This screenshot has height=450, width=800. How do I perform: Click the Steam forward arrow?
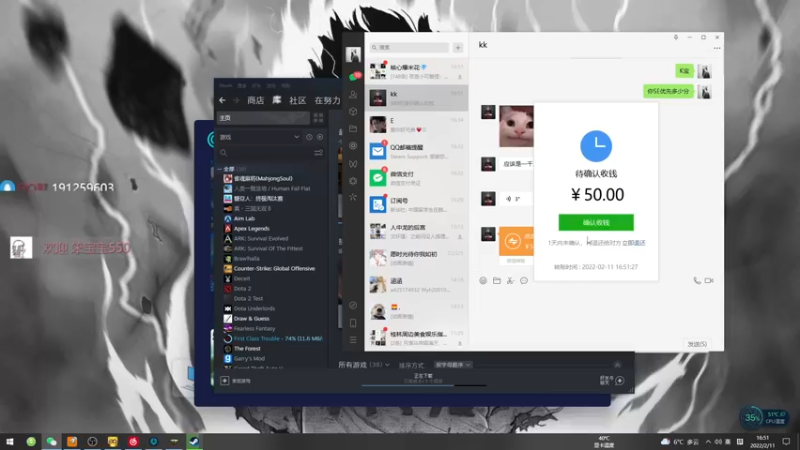pos(236,101)
